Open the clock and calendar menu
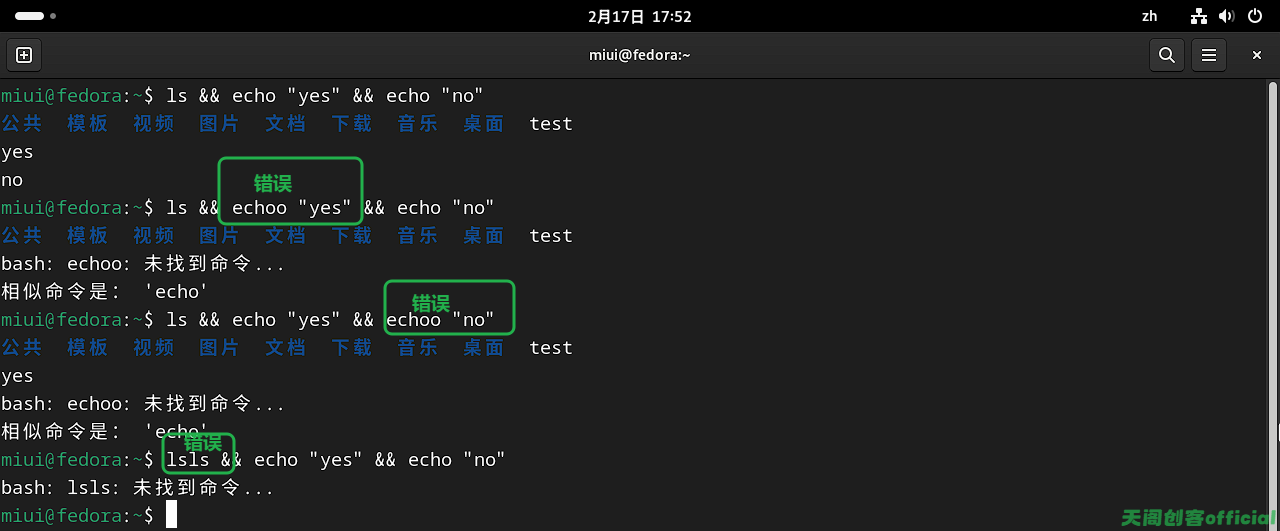This screenshot has height=531, width=1280. click(x=640, y=16)
